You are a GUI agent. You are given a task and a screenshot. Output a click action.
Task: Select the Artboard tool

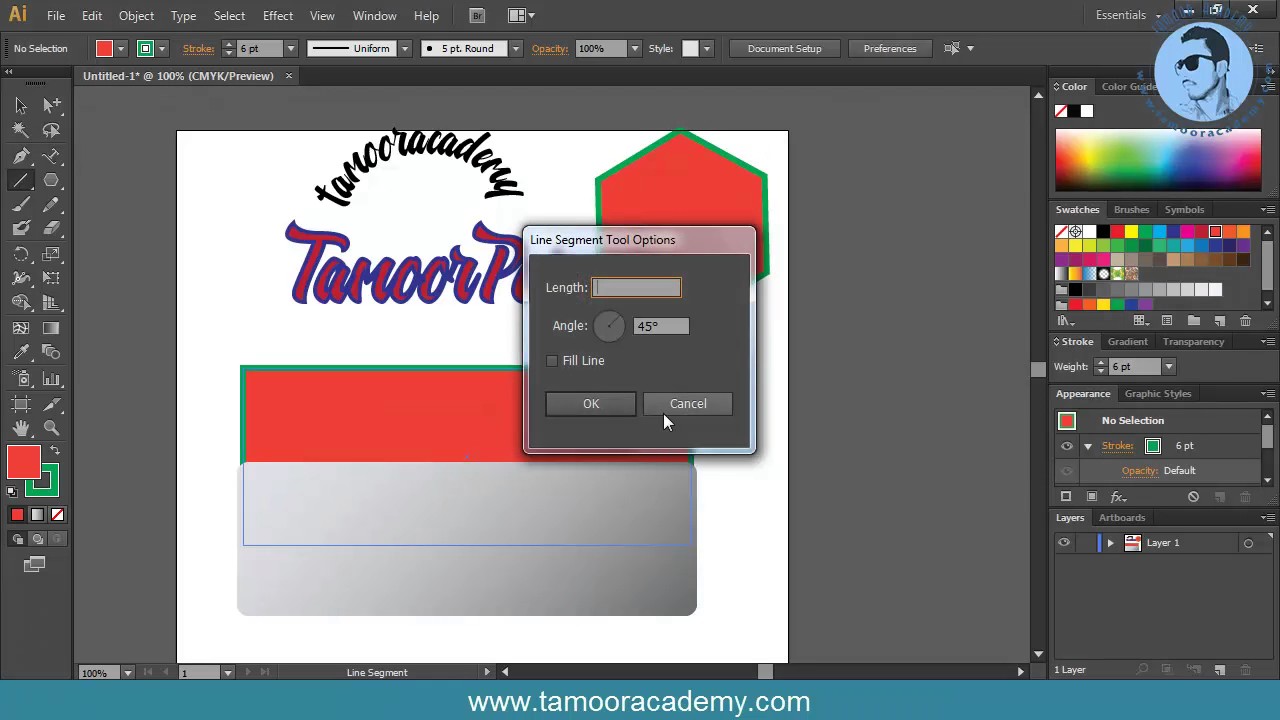[x=21, y=404]
